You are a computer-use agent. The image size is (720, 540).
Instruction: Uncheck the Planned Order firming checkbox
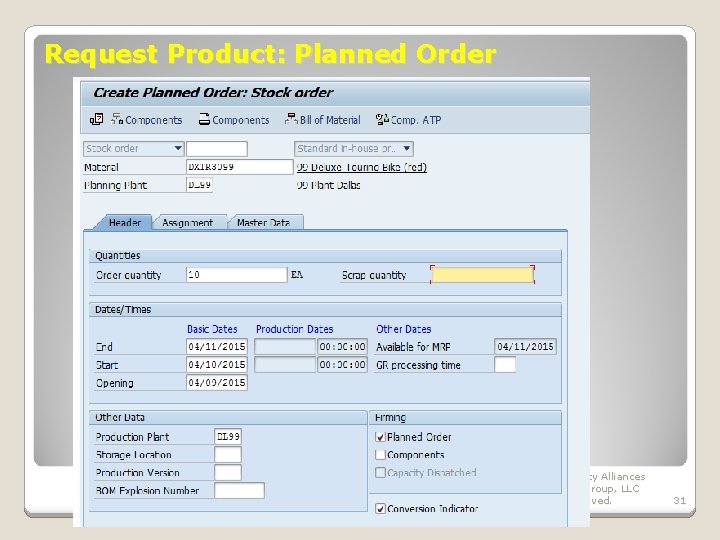click(380, 437)
